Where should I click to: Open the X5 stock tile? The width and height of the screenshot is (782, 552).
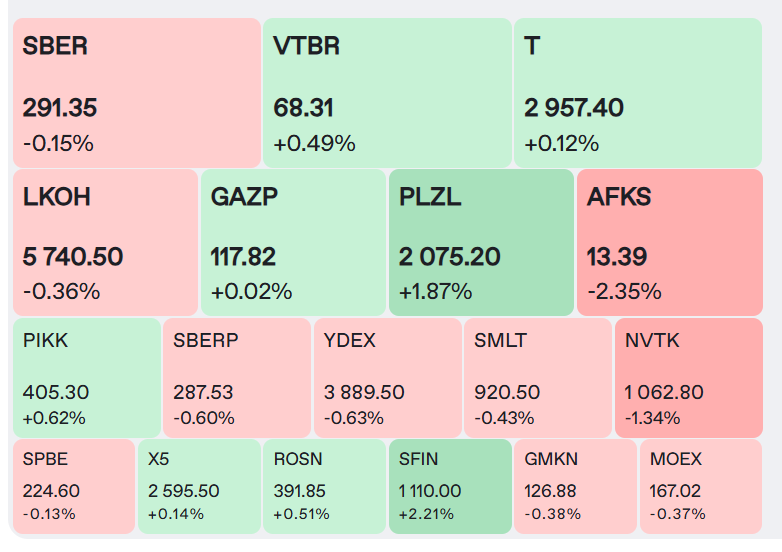tap(199, 486)
